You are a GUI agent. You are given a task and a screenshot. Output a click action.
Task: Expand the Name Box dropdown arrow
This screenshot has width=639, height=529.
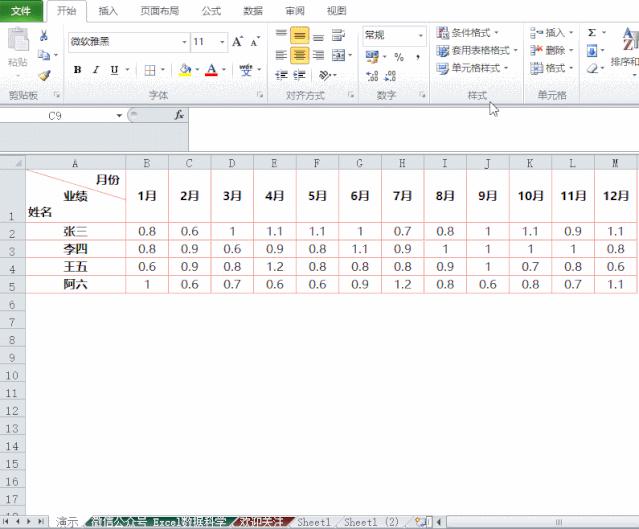point(119,116)
